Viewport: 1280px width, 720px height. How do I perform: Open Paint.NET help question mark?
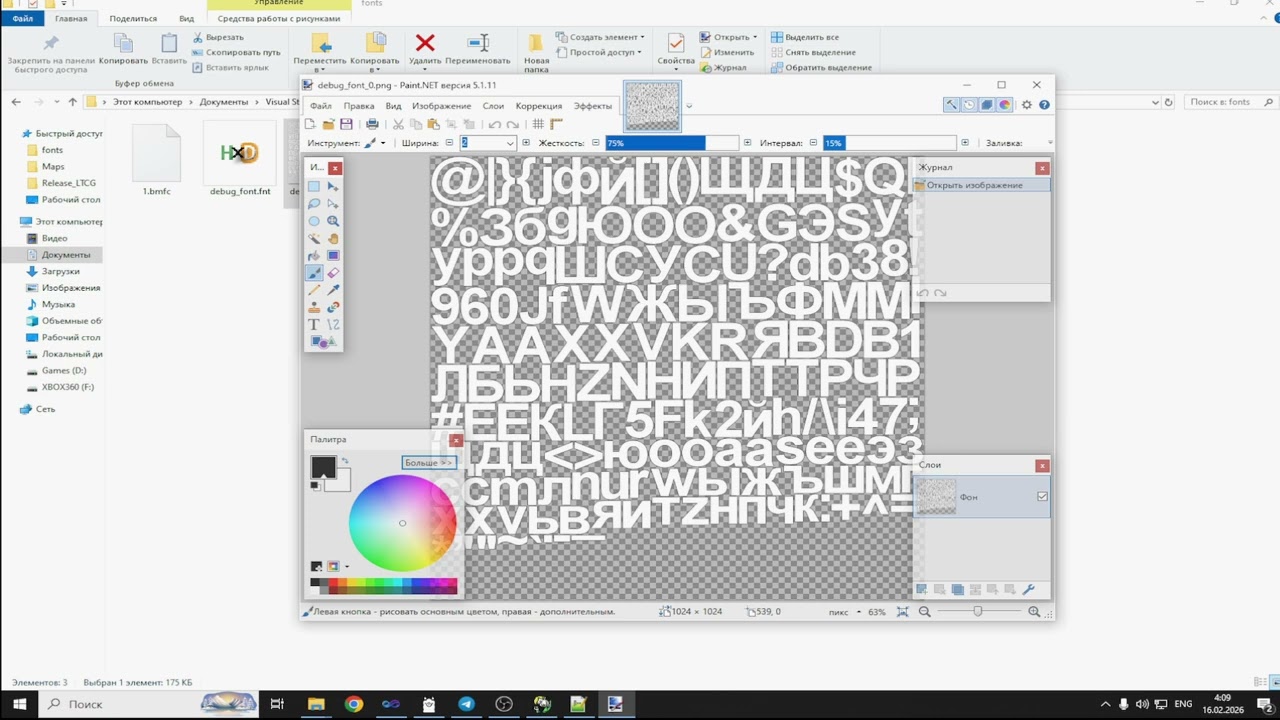pos(1044,105)
